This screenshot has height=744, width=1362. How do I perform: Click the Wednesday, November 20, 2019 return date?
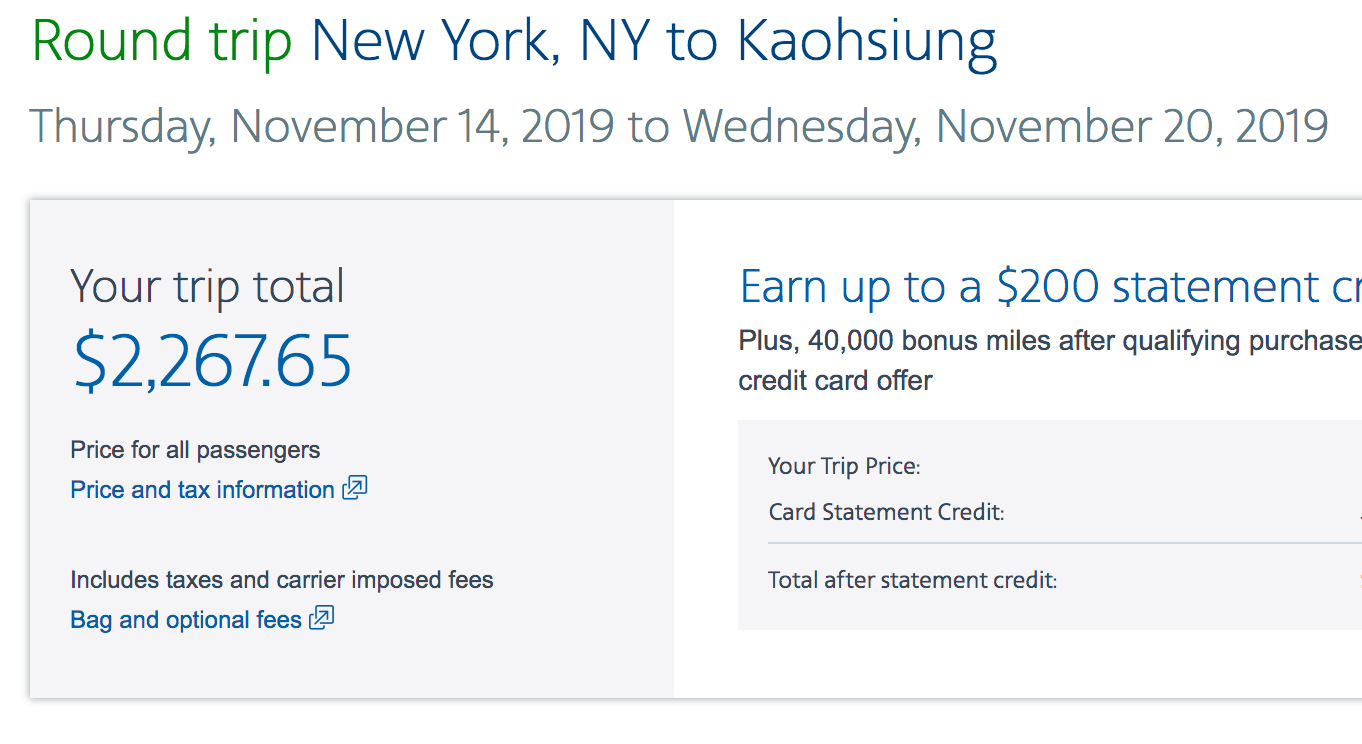(1005, 127)
